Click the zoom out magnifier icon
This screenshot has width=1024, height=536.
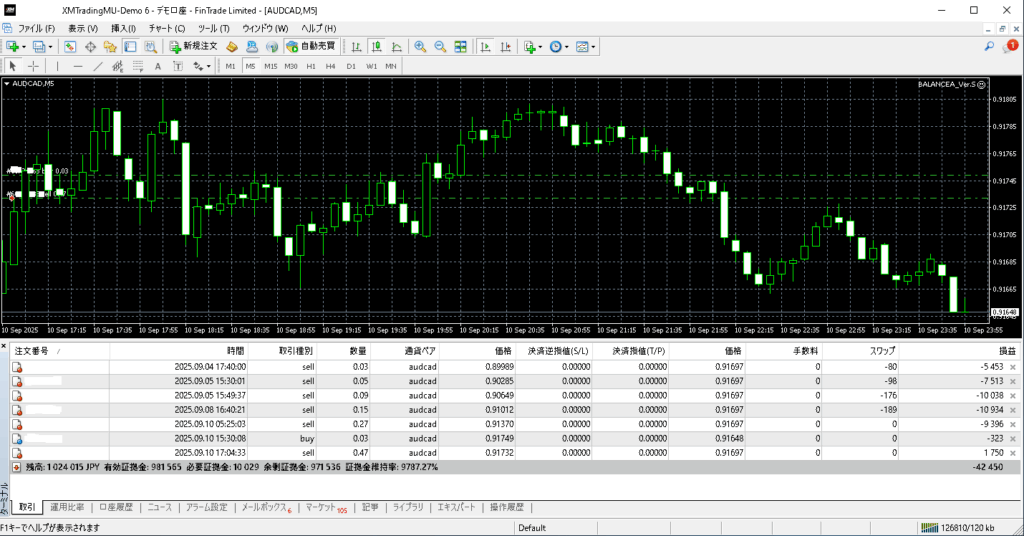pos(440,46)
